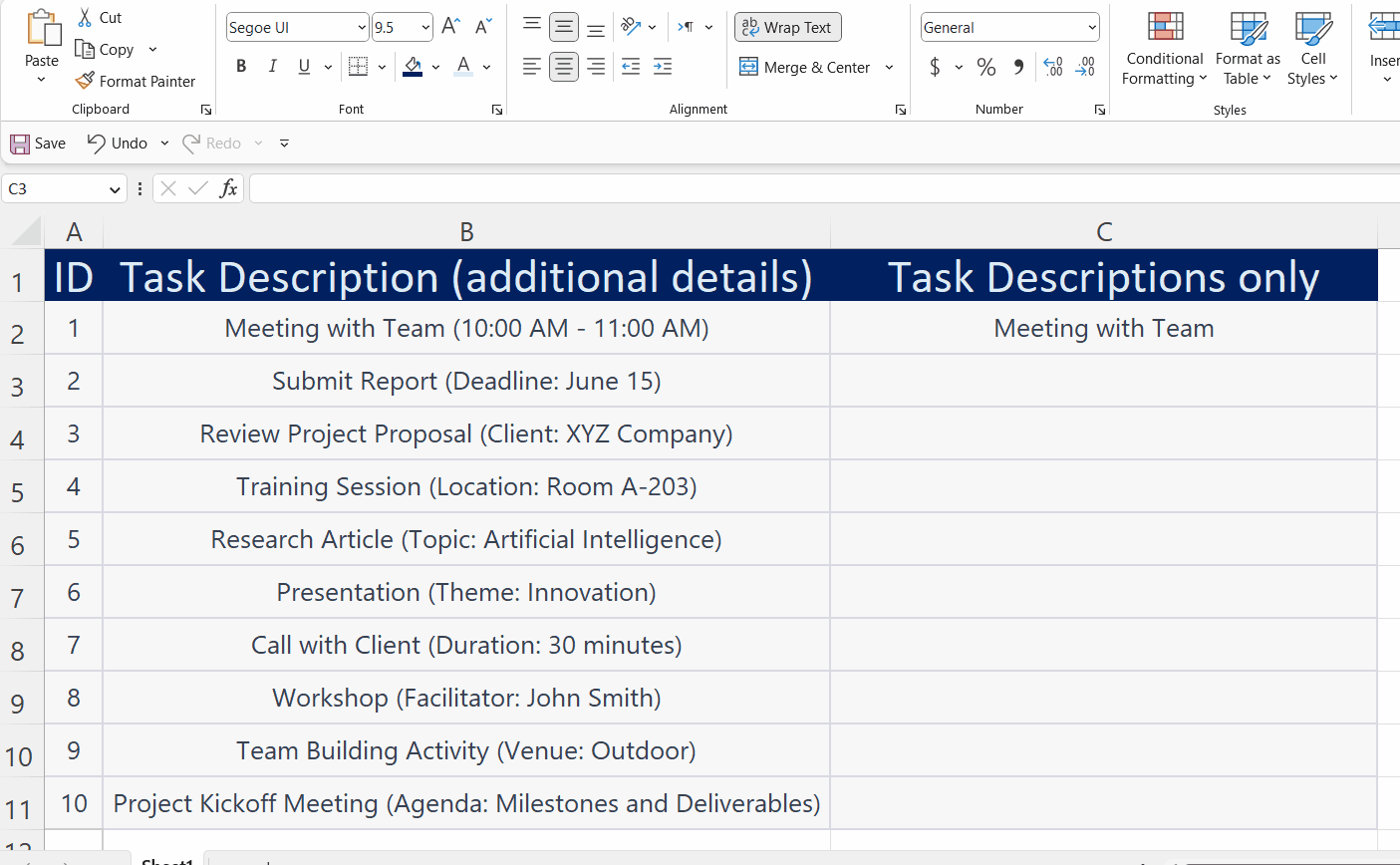Open Conditional Formatting options
The width and height of the screenshot is (1400, 865).
pos(1163,48)
